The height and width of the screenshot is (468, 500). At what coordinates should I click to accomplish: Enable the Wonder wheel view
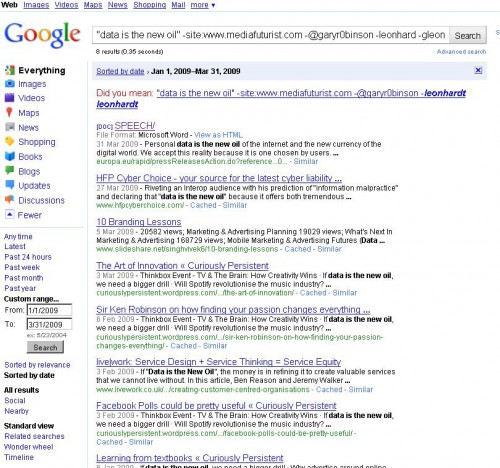coord(29,447)
